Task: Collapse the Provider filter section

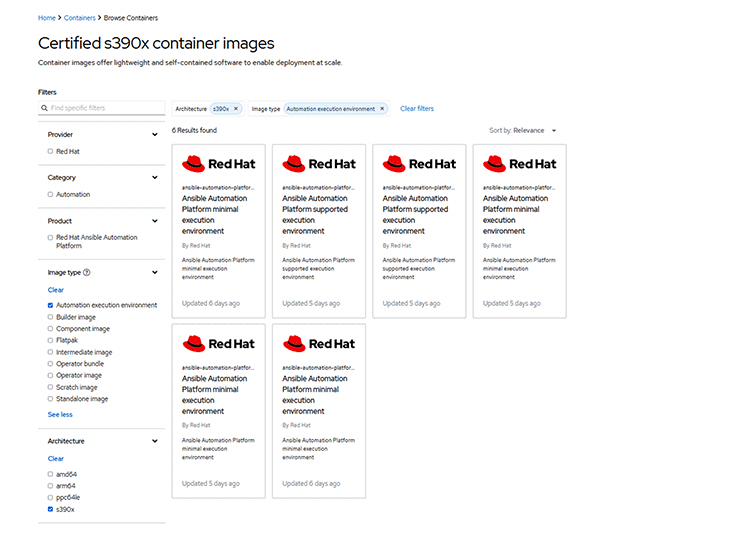Action: pyautogui.click(x=154, y=135)
